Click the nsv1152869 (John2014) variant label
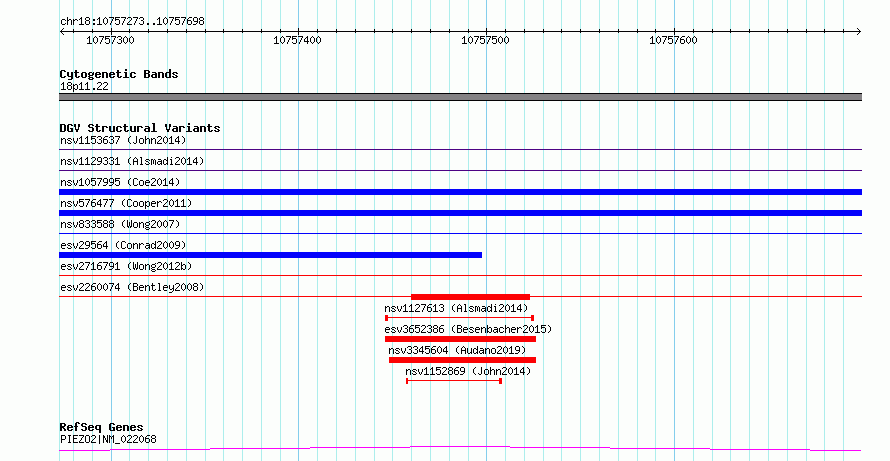The height and width of the screenshot is (461, 890). (x=468, y=371)
